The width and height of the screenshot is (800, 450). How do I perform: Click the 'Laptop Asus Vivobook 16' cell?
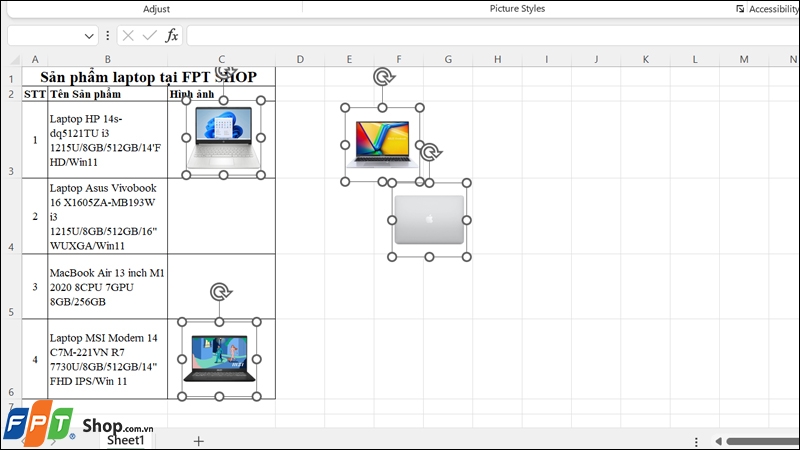click(108, 216)
